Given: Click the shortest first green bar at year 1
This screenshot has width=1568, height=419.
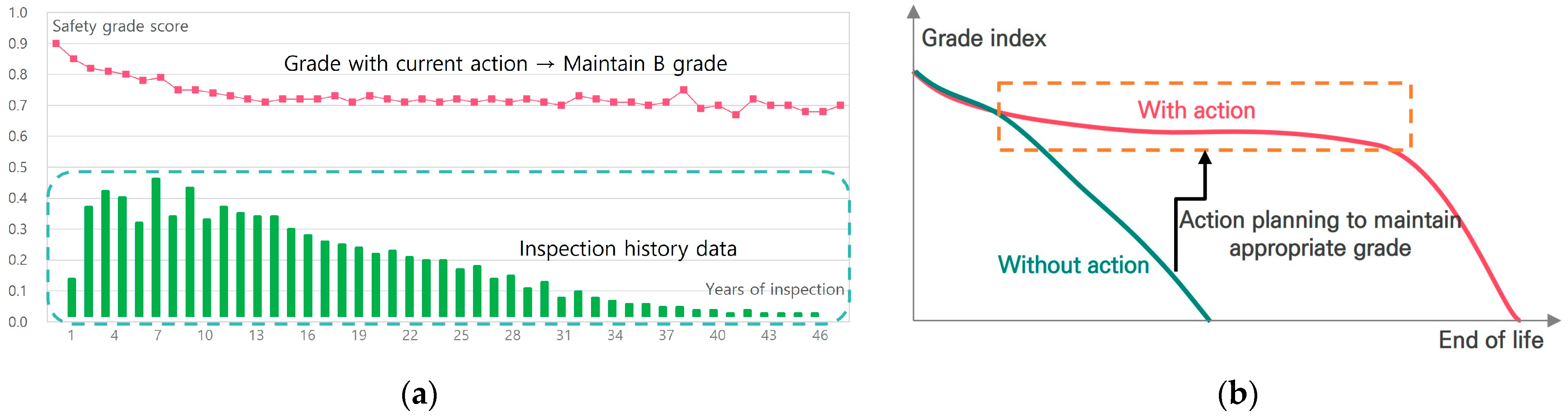Looking at the screenshot, I should pos(72,298).
